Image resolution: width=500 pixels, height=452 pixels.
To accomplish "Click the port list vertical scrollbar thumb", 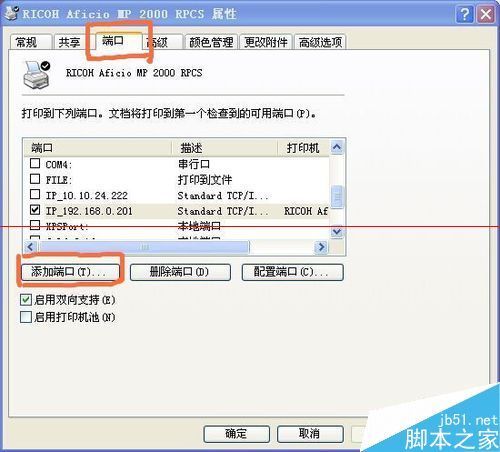I will pos(337,197).
